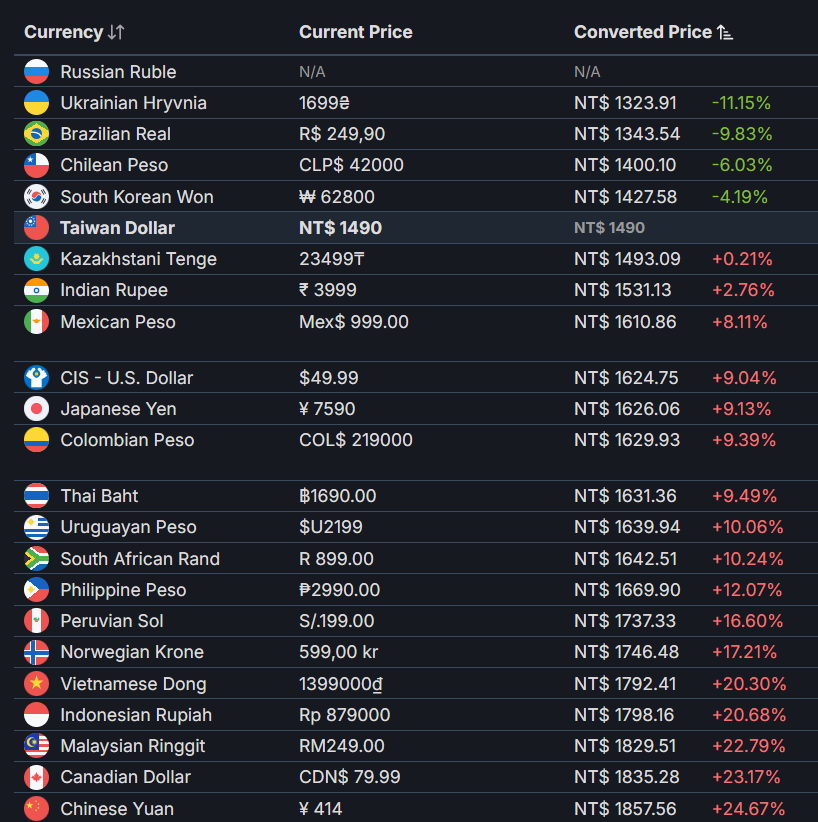This screenshot has height=822, width=818.
Task: Click the Currency header label
Action: [63, 33]
